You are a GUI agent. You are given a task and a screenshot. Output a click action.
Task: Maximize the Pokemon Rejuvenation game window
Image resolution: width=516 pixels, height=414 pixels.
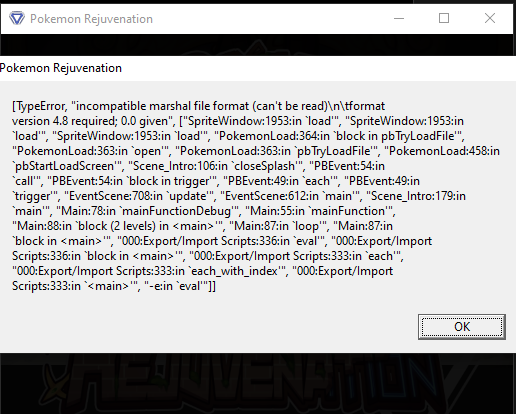pyautogui.click(x=444, y=18)
